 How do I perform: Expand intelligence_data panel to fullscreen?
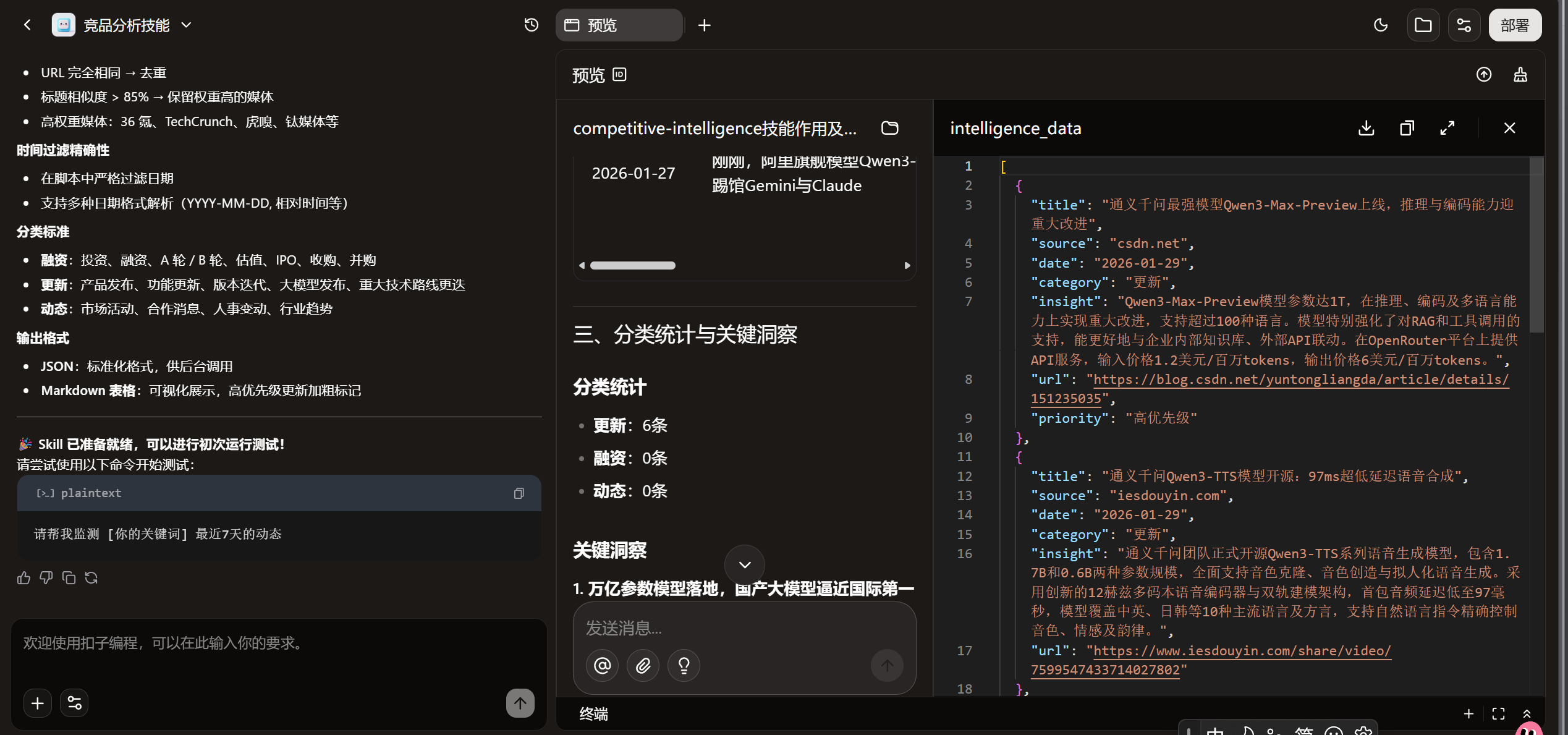tap(1447, 128)
